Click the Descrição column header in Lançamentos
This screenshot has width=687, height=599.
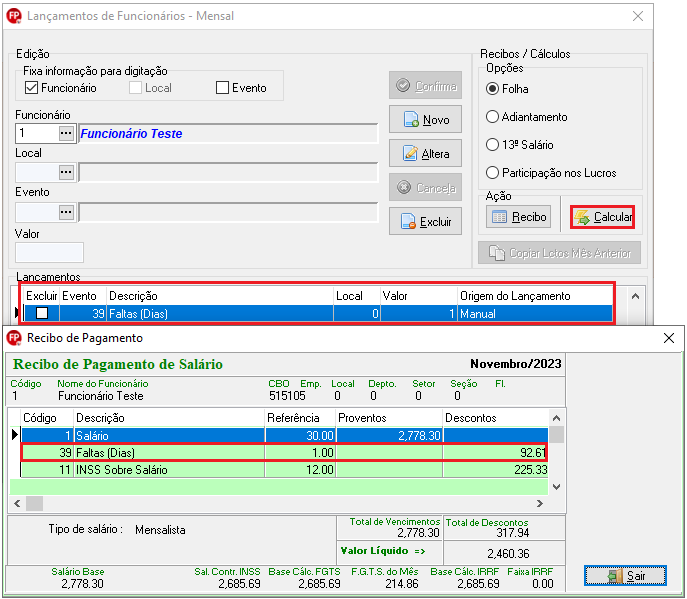click(x=220, y=296)
